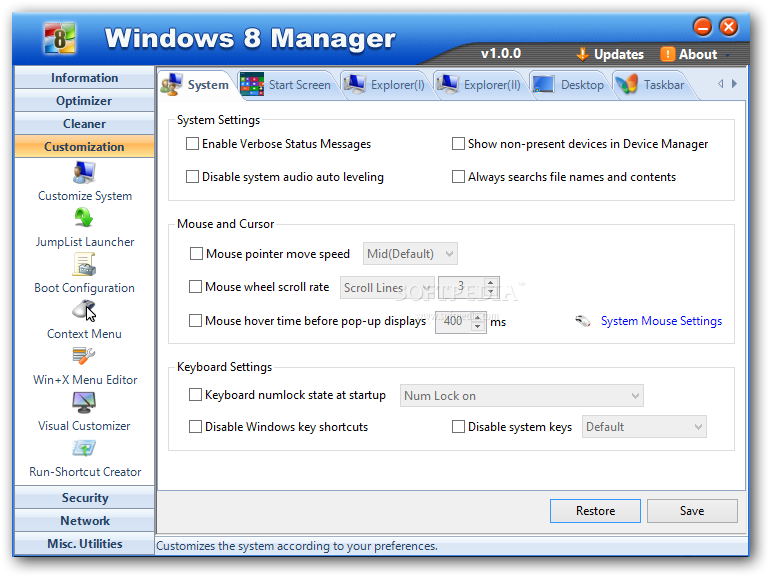Click the Explorer(I) tab monitor icon
The width and height of the screenshot is (770, 577).
click(x=355, y=84)
